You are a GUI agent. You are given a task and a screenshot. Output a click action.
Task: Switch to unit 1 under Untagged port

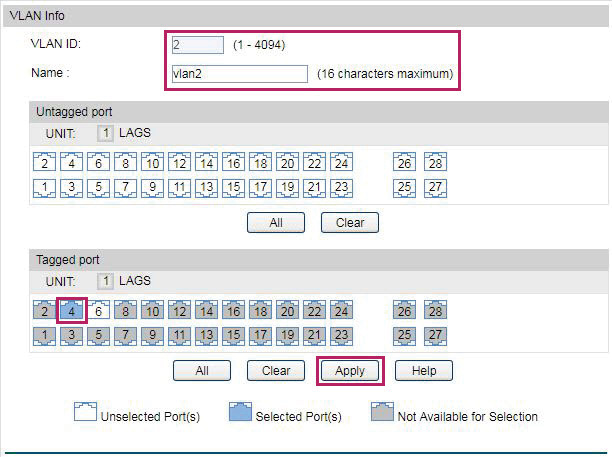pos(105,133)
